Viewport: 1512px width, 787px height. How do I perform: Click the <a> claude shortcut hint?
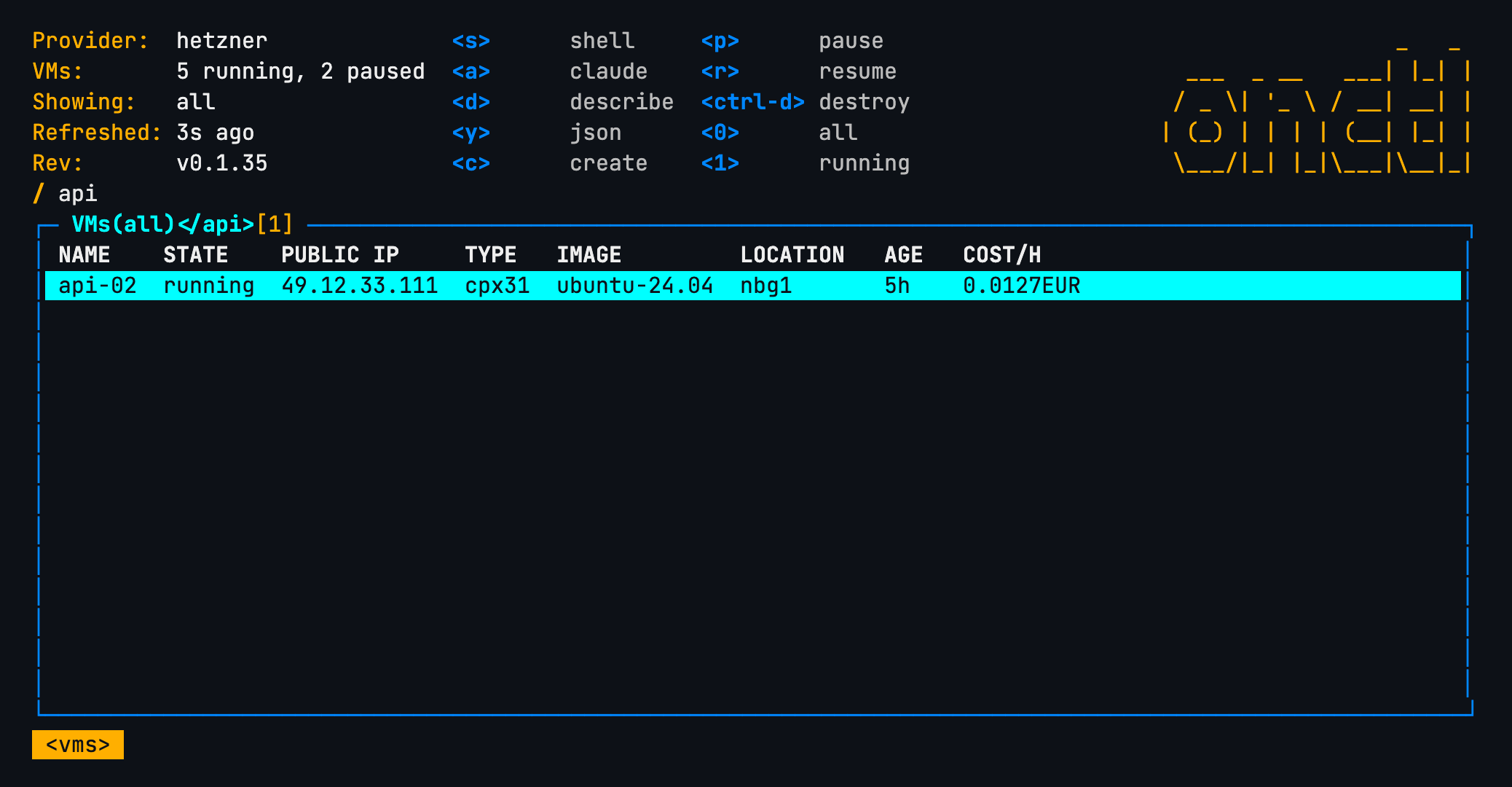click(x=550, y=71)
